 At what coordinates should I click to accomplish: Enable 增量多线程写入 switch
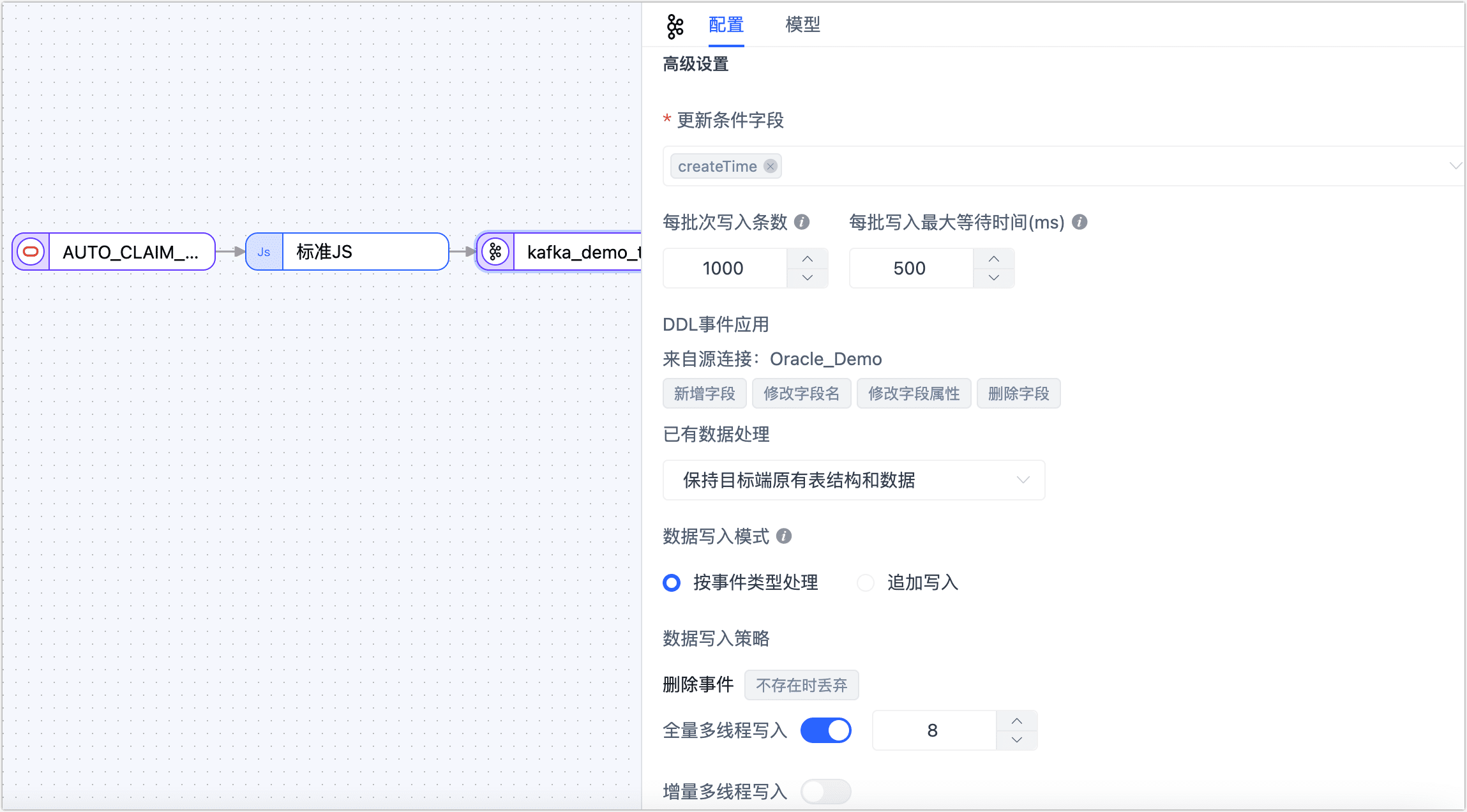tap(825, 792)
